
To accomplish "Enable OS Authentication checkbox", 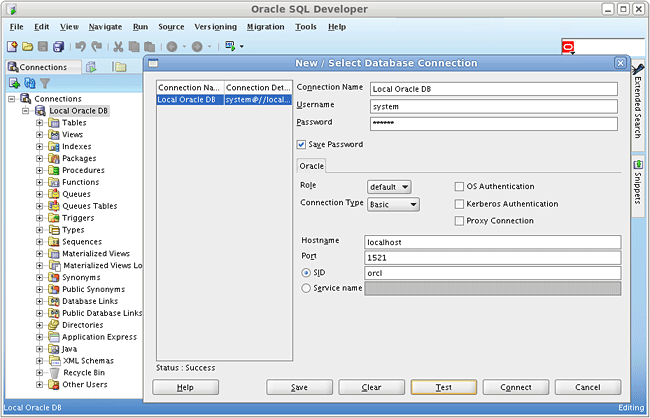I will pos(459,187).
